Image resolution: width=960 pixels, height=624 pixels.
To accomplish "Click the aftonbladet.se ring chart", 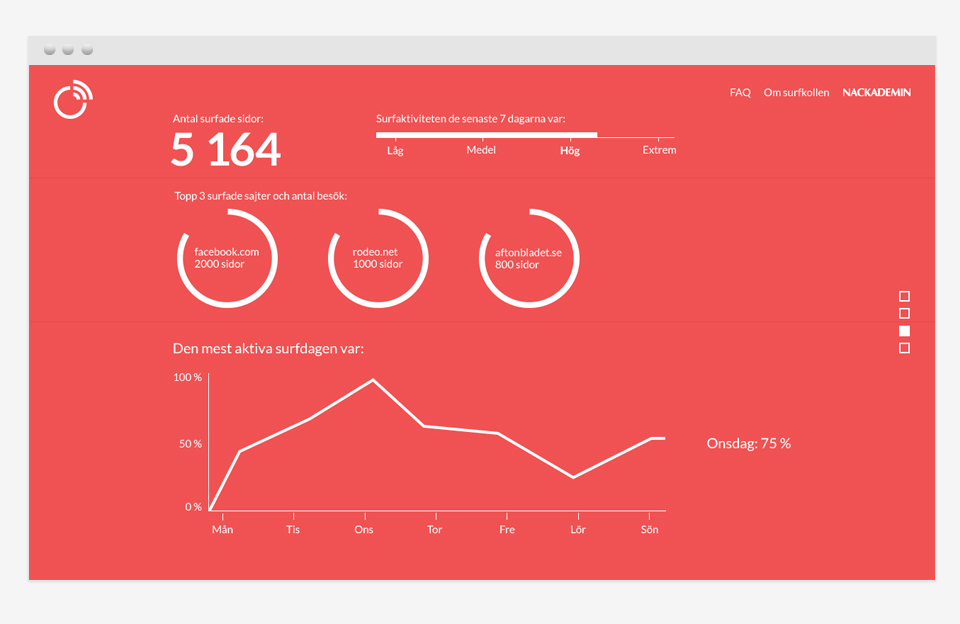I will tap(529, 258).
